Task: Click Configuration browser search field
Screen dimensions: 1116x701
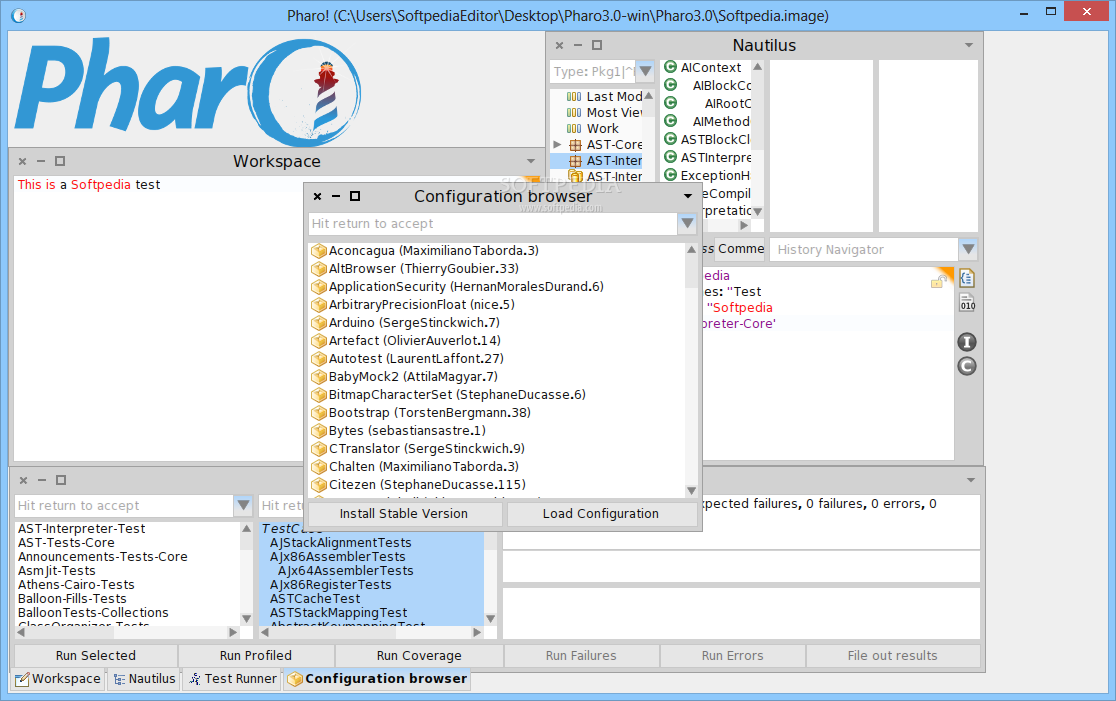Action: tap(493, 223)
